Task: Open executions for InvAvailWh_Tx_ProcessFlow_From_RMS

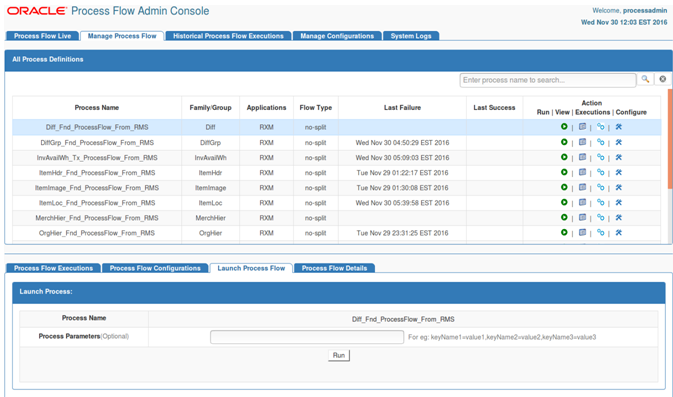Action: pyautogui.click(x=600, y=157)
